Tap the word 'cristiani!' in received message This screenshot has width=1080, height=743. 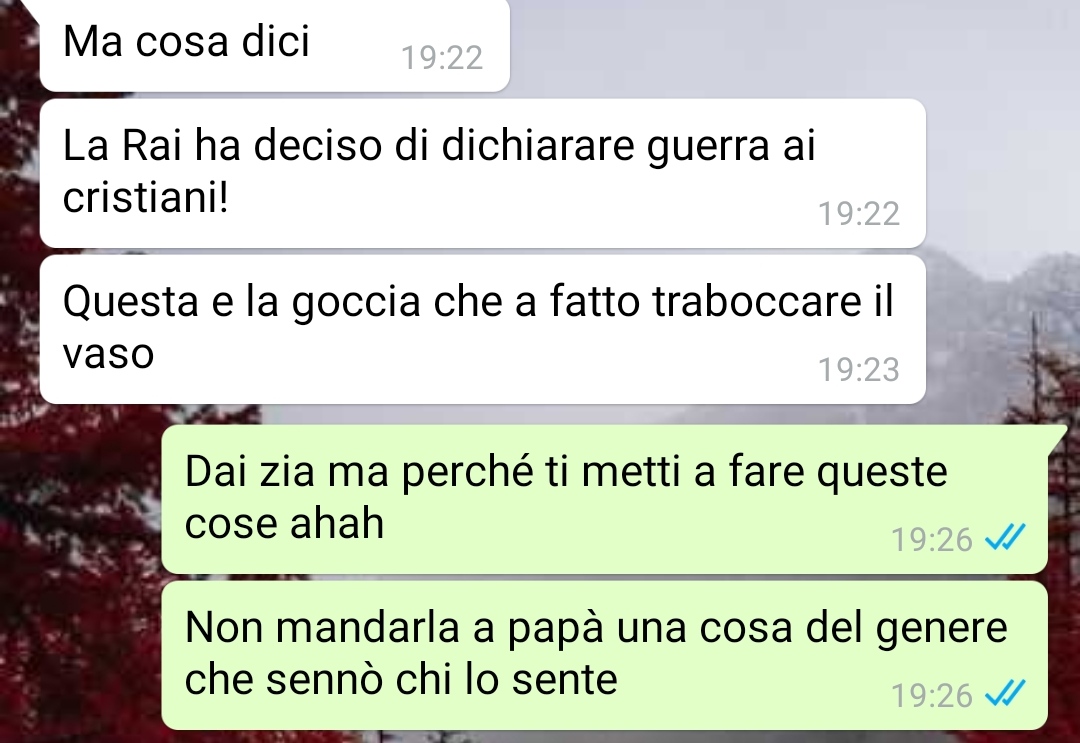[145, 198]
